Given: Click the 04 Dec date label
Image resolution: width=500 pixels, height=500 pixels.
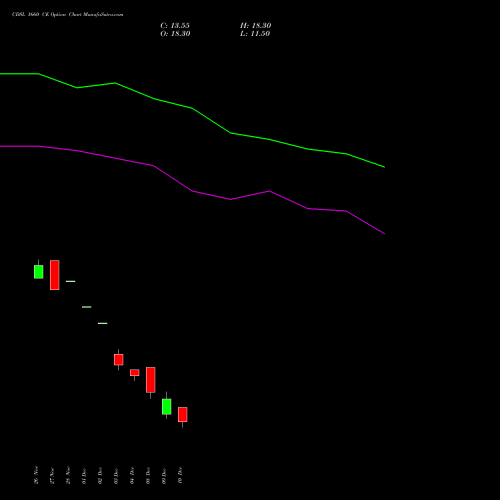Looking at the screenshot, I should [x=132, y=476].
